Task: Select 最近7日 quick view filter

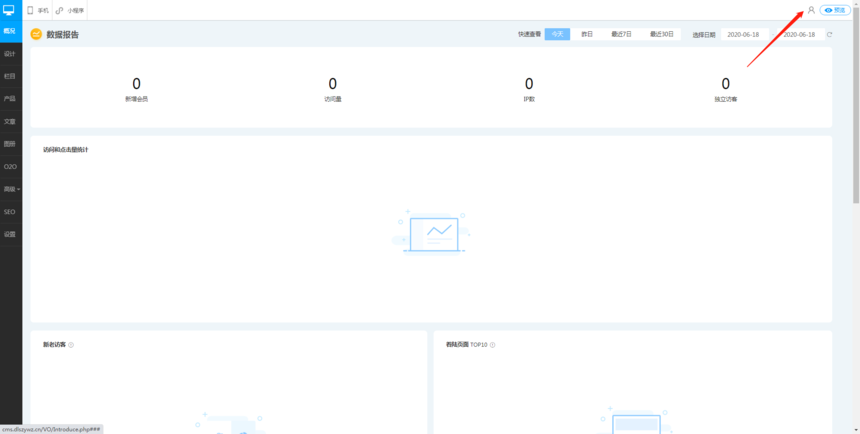Action: pyautogui.click(x=621, y=34)
